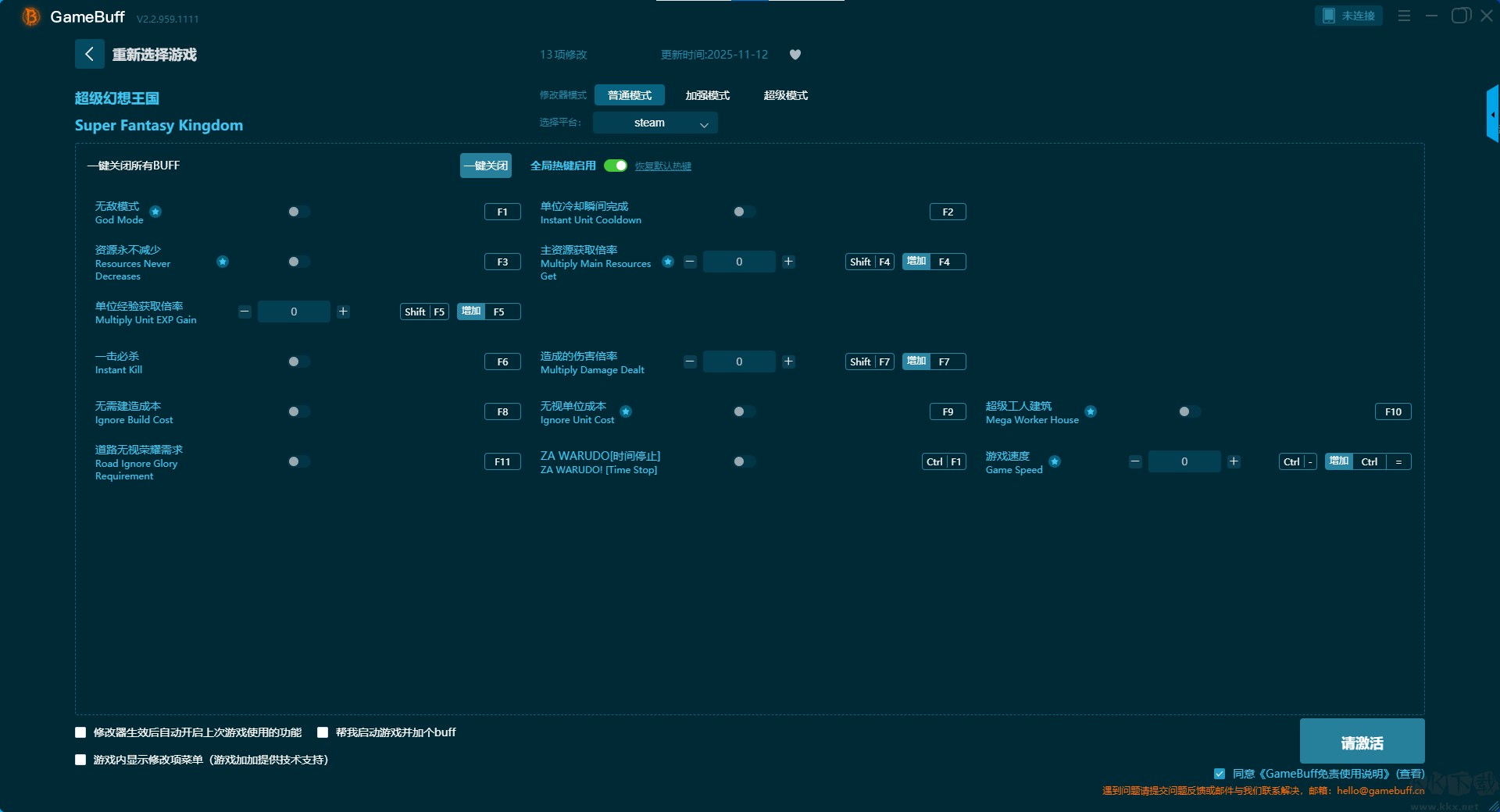
Task: Click the star badge beside God Mode
Action: [x=155, y=212]
